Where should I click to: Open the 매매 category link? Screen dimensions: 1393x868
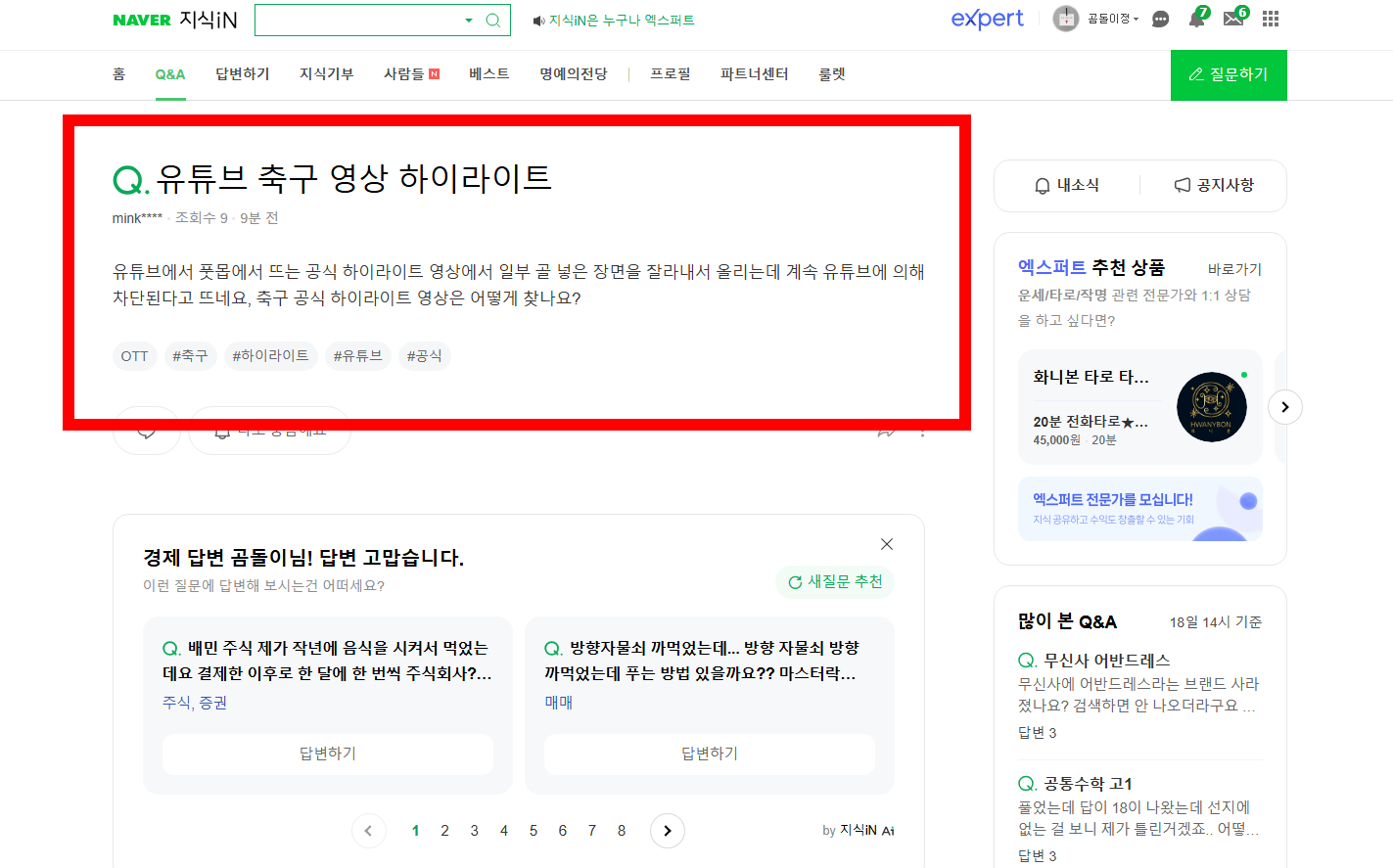pos(558,703)
